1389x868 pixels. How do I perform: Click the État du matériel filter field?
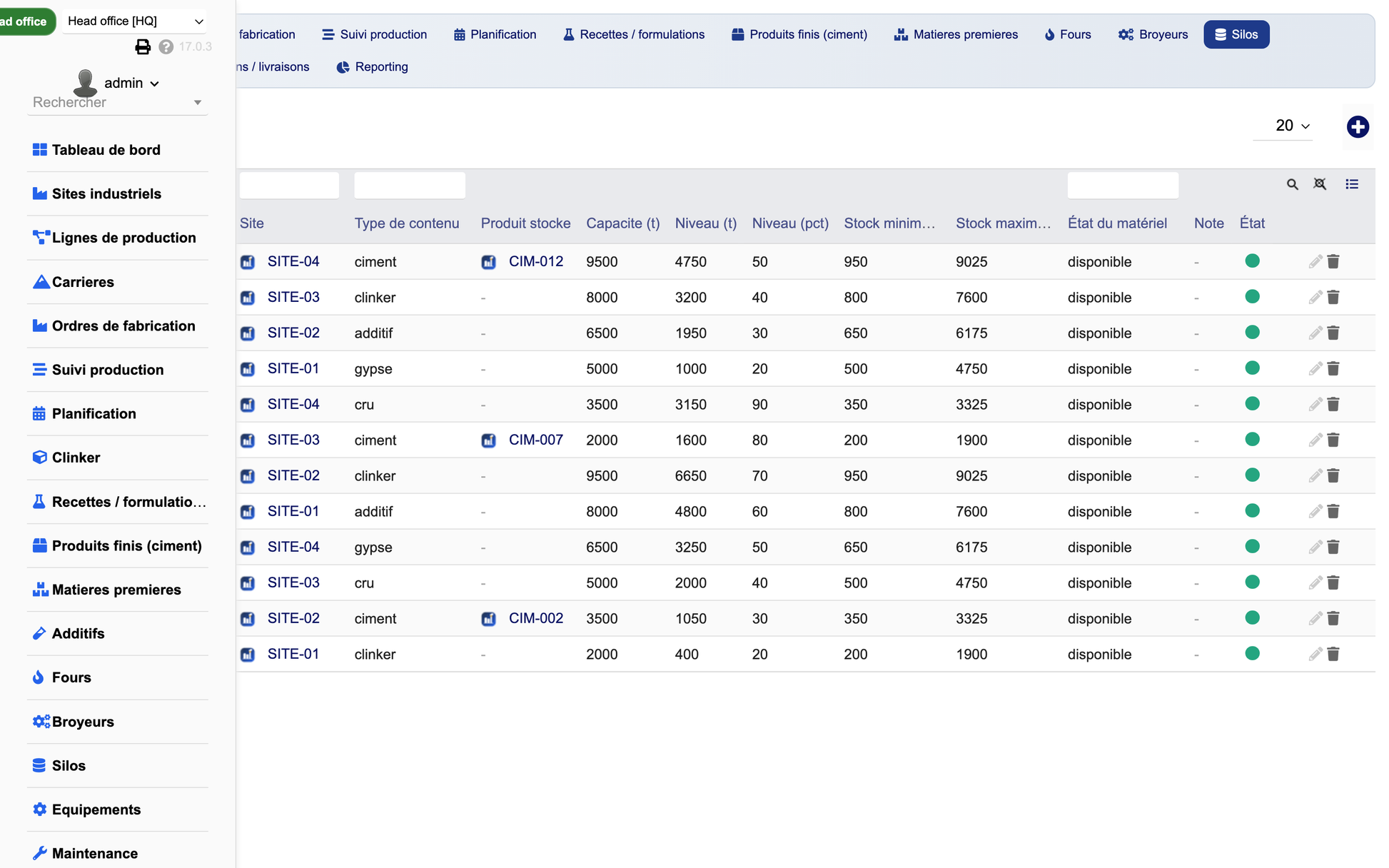1123,185
